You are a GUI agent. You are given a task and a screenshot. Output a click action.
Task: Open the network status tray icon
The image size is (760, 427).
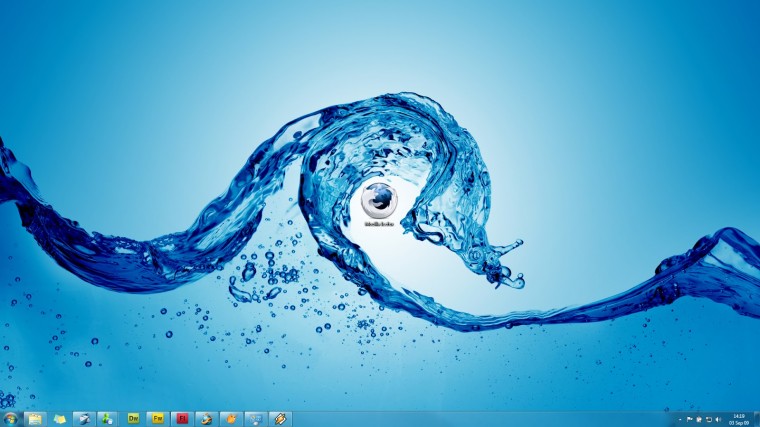click(709, 420)
